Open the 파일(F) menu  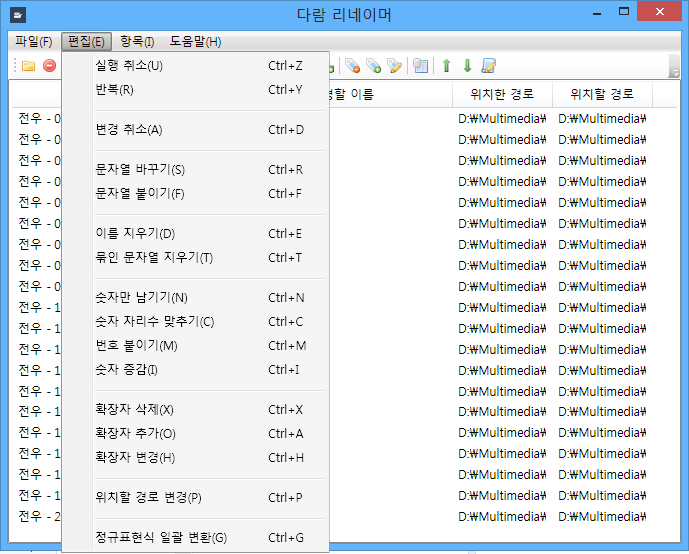pyautogui.click(x=33, y=41)
